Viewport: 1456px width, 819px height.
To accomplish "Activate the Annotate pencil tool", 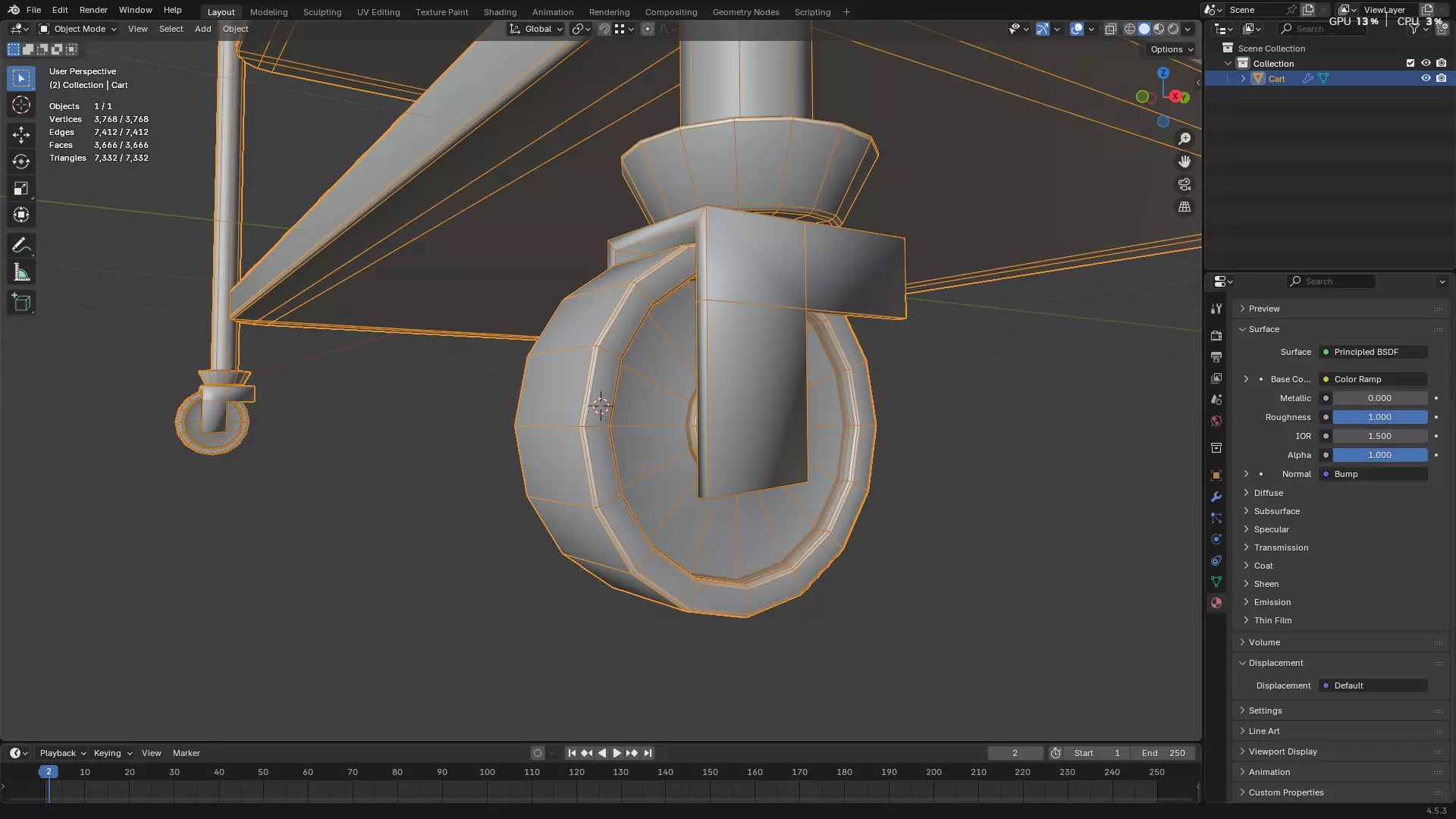I will pos(21,246).
